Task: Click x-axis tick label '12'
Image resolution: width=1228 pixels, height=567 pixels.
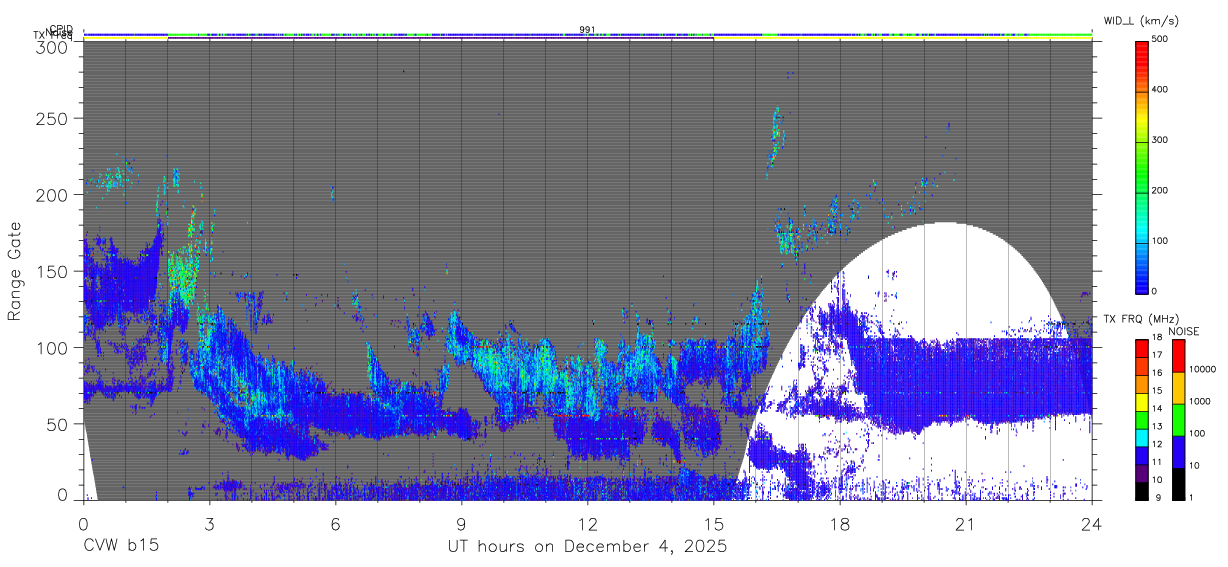Action: pos(587,523)
